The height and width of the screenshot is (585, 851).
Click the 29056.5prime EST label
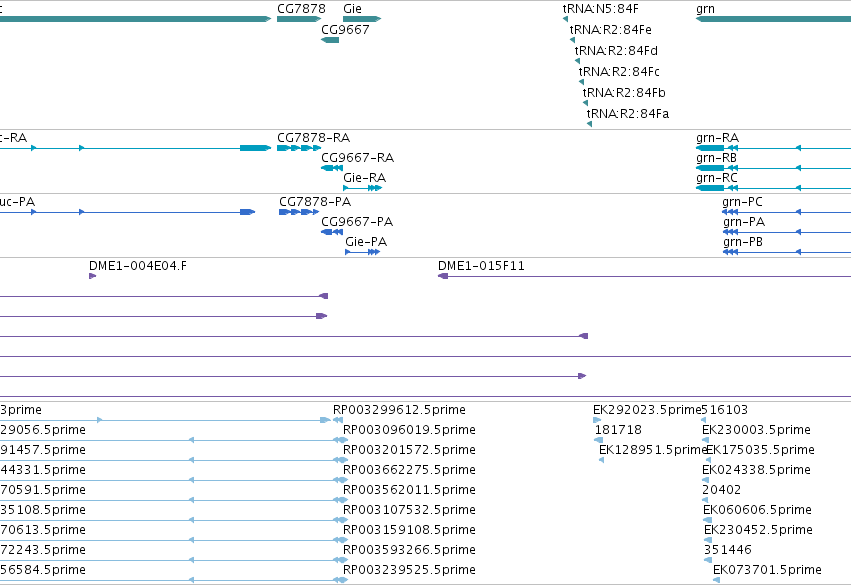(43, 430)
